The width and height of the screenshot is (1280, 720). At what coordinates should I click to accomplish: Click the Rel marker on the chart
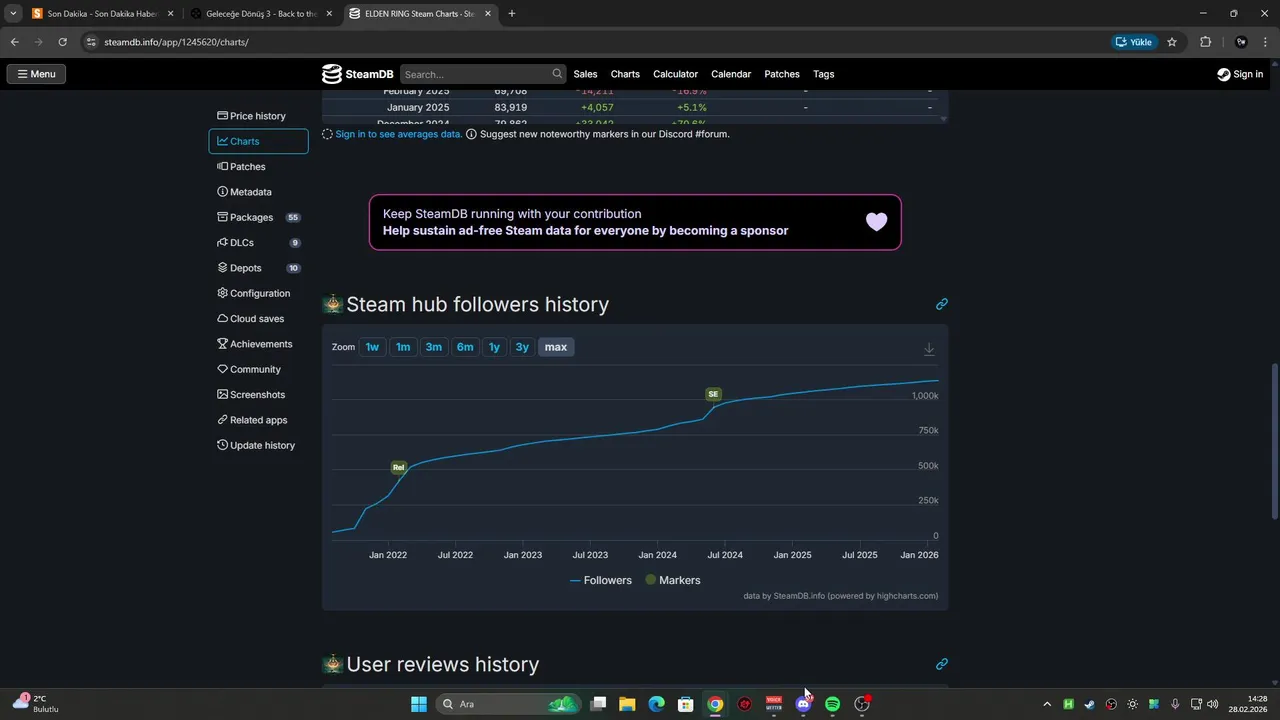click(398, 467)
